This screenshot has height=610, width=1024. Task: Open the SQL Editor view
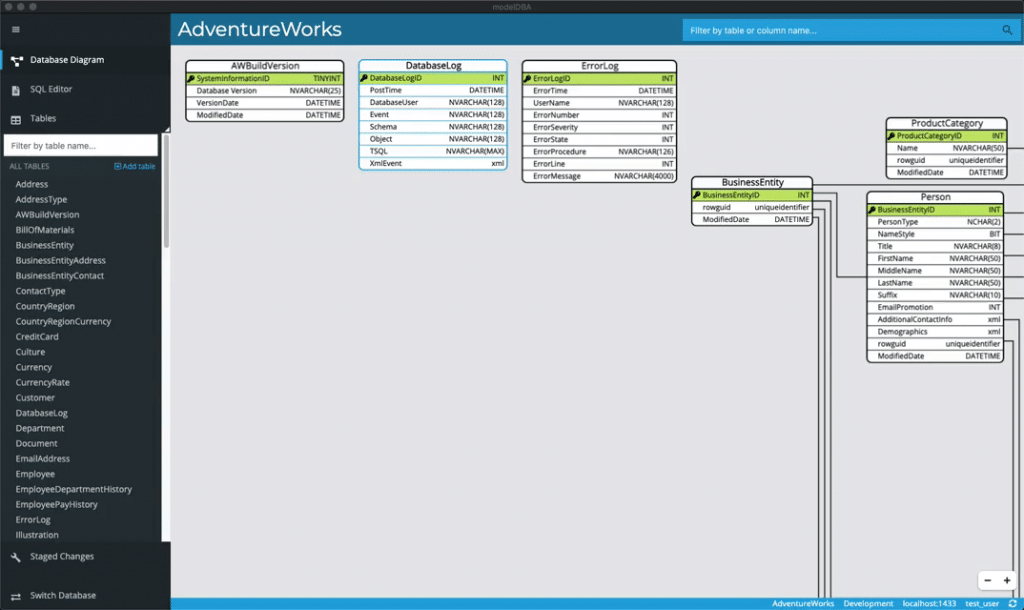[x=51, y=90]
